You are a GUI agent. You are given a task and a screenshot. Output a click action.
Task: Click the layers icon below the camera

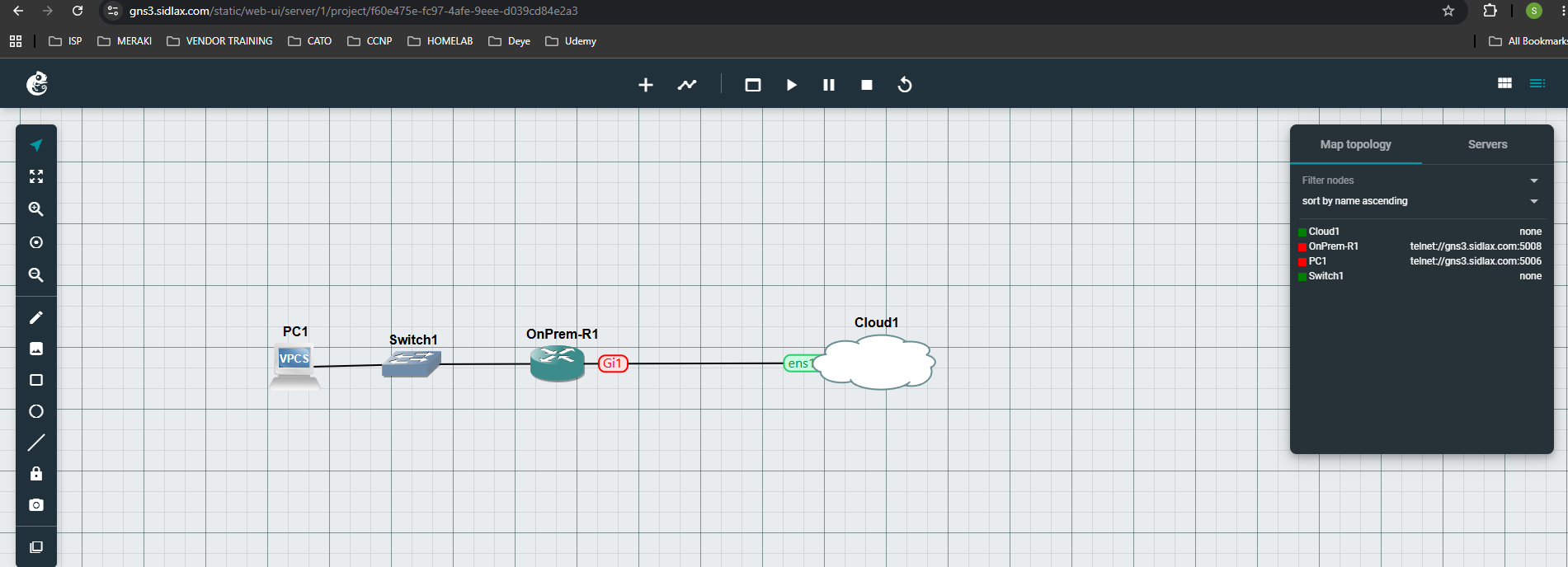pyautogui.click(x=36, y=547)
